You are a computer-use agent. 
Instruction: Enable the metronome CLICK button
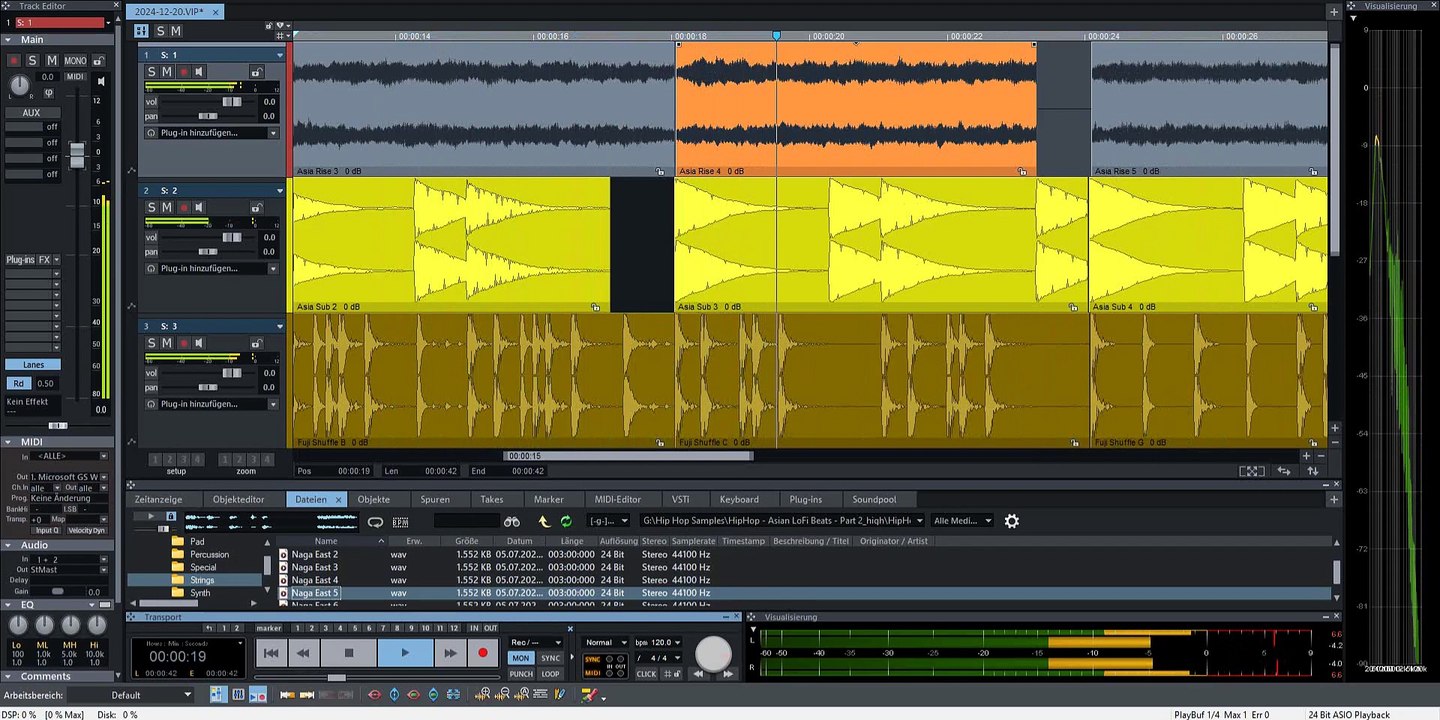(x=647, y=674)
